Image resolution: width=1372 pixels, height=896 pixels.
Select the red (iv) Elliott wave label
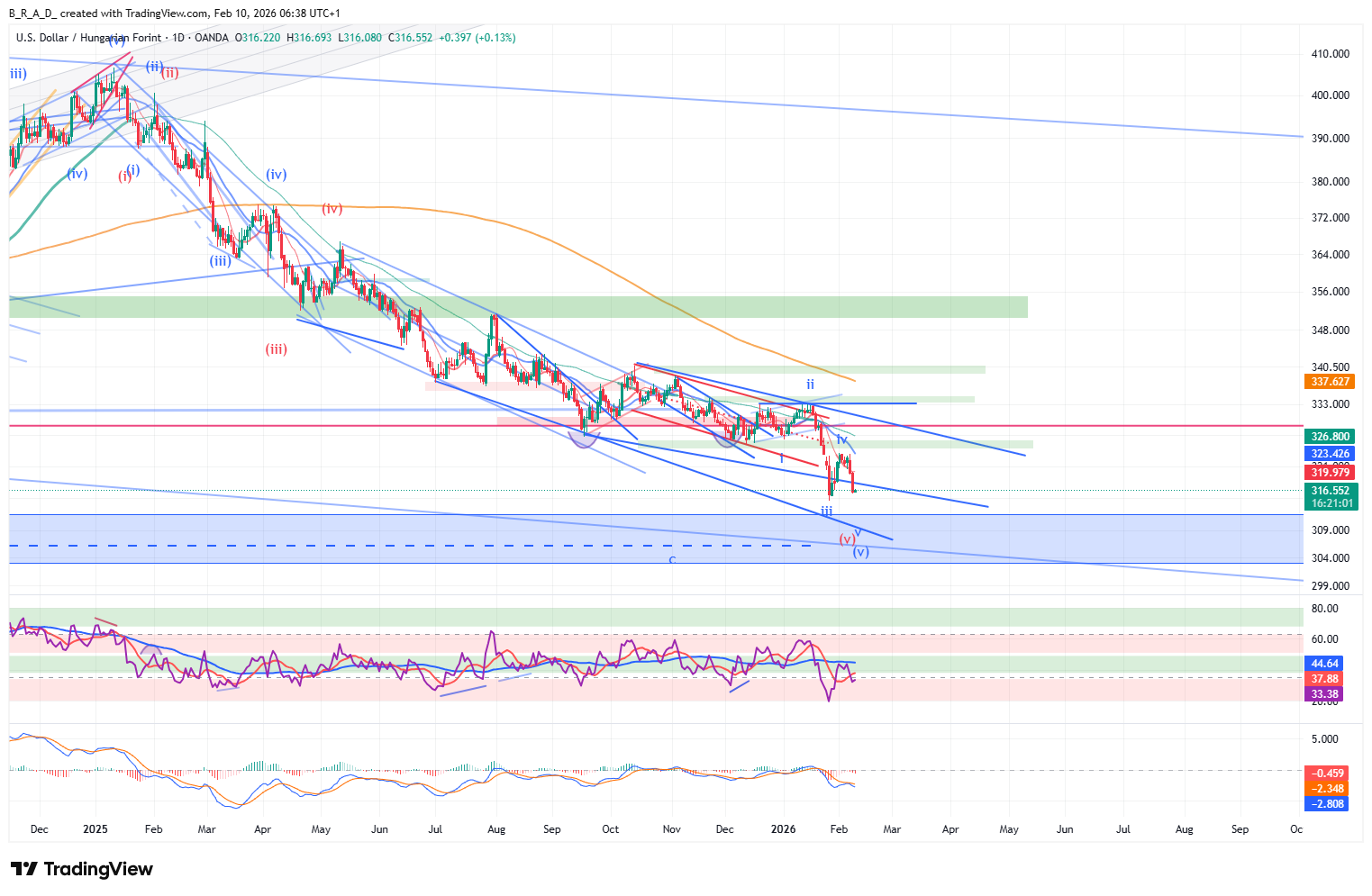pyautogui.click(x=332, y=209)
